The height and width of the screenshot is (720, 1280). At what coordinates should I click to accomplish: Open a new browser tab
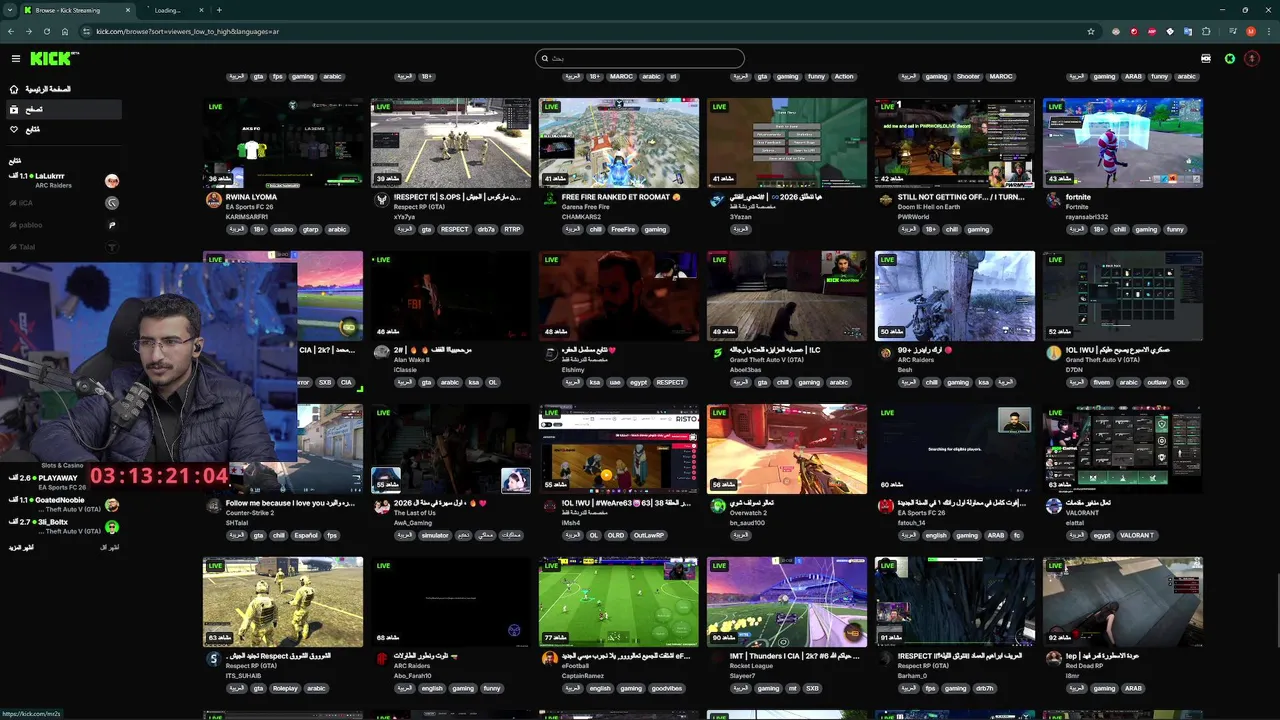219,10
